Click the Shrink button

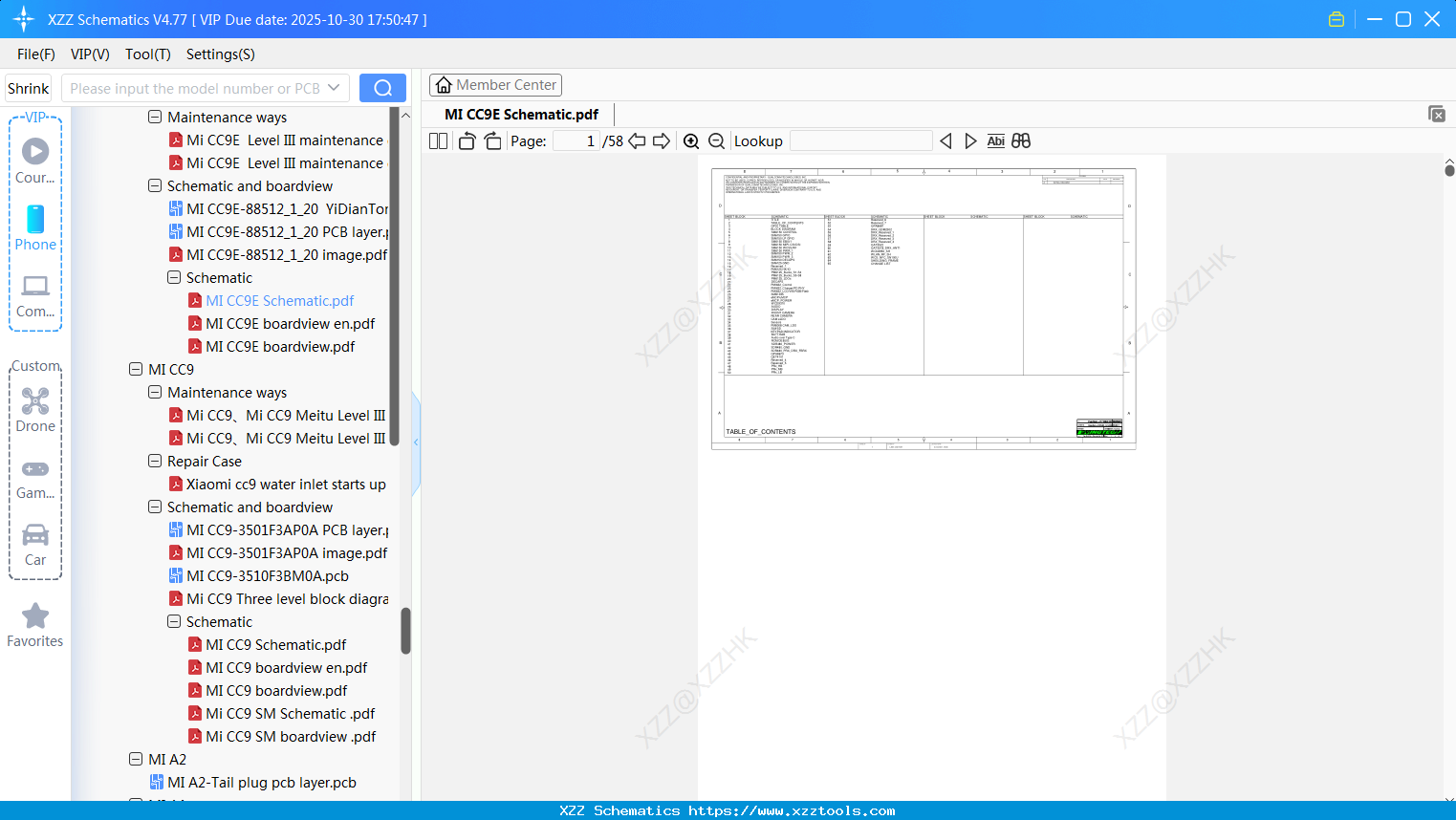[x=29, y=88]
